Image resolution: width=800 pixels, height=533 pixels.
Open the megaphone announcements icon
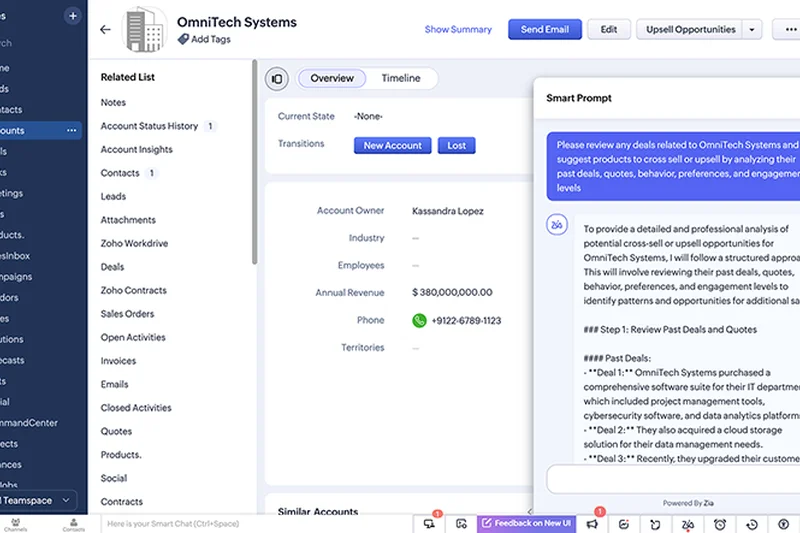(592, 524)
